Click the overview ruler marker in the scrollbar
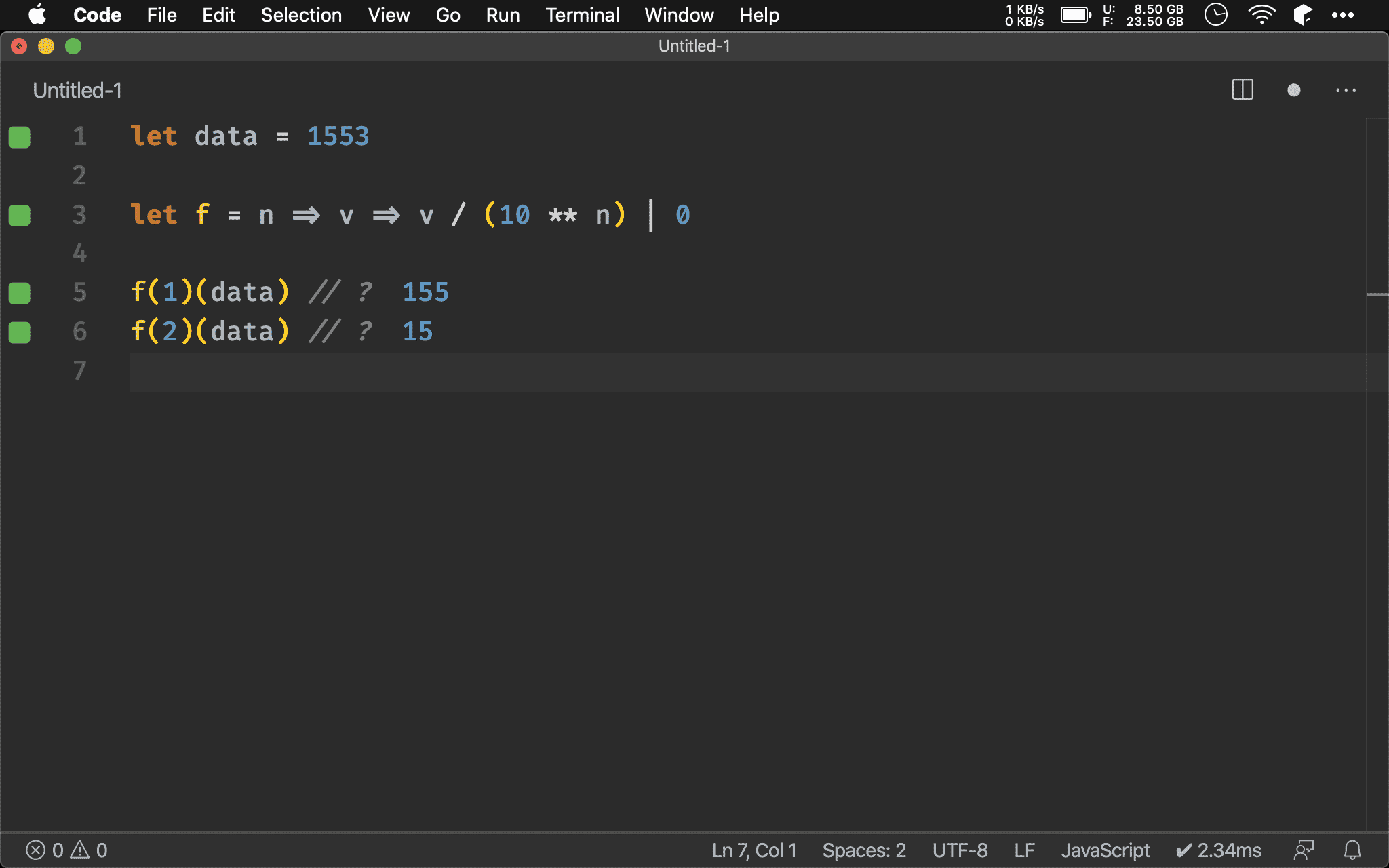The image size is (1389, 868). point(1377,294)
